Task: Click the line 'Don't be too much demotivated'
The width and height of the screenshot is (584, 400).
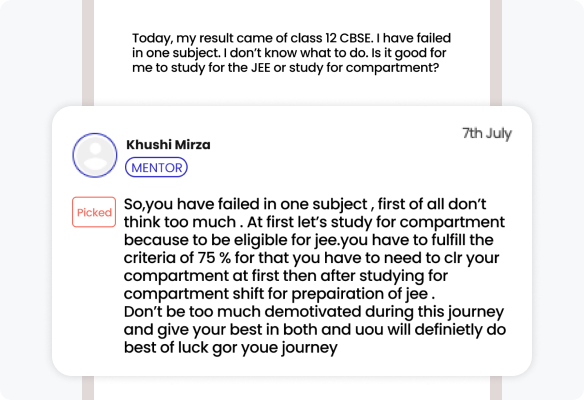Action: [314, 312]
